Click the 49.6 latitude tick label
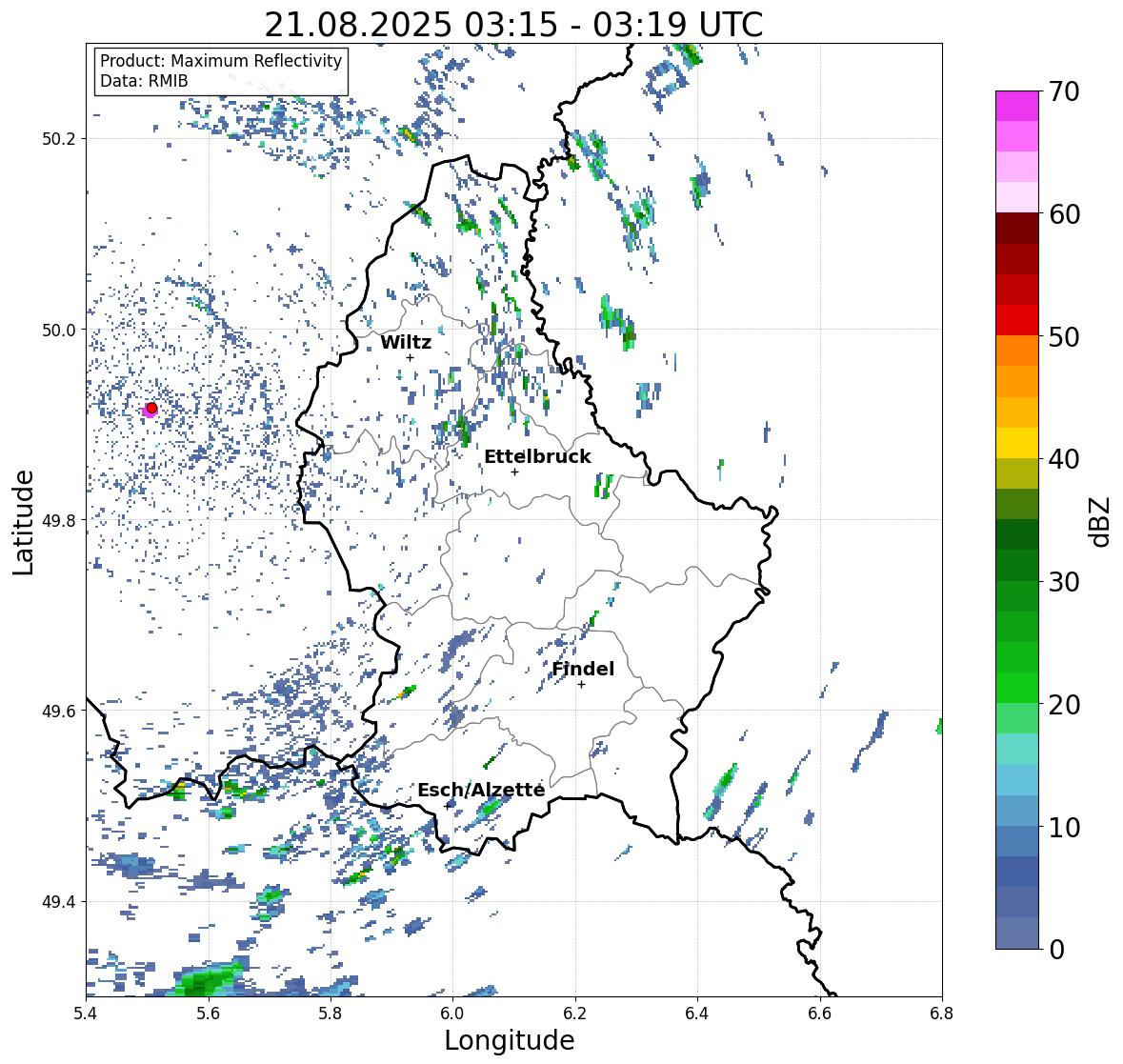Viewport: 1123px width, 1064px height. (x=61, y=711)
